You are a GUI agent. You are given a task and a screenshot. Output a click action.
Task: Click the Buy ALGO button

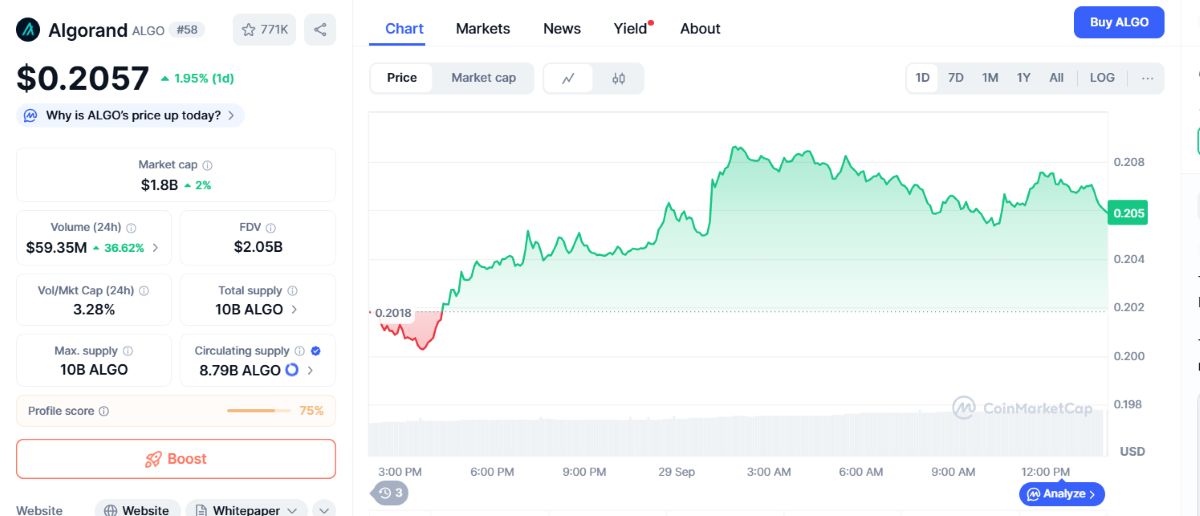[1119, 22]
